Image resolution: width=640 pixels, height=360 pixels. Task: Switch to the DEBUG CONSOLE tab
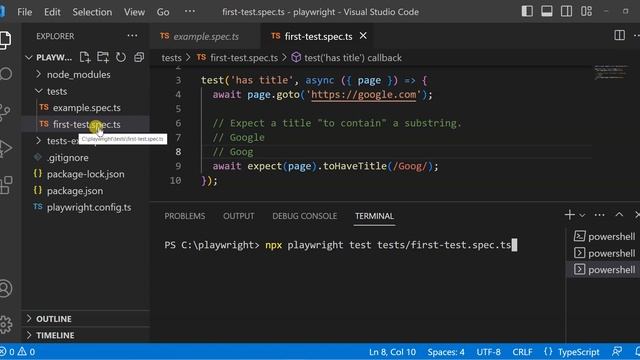(304, 216)
